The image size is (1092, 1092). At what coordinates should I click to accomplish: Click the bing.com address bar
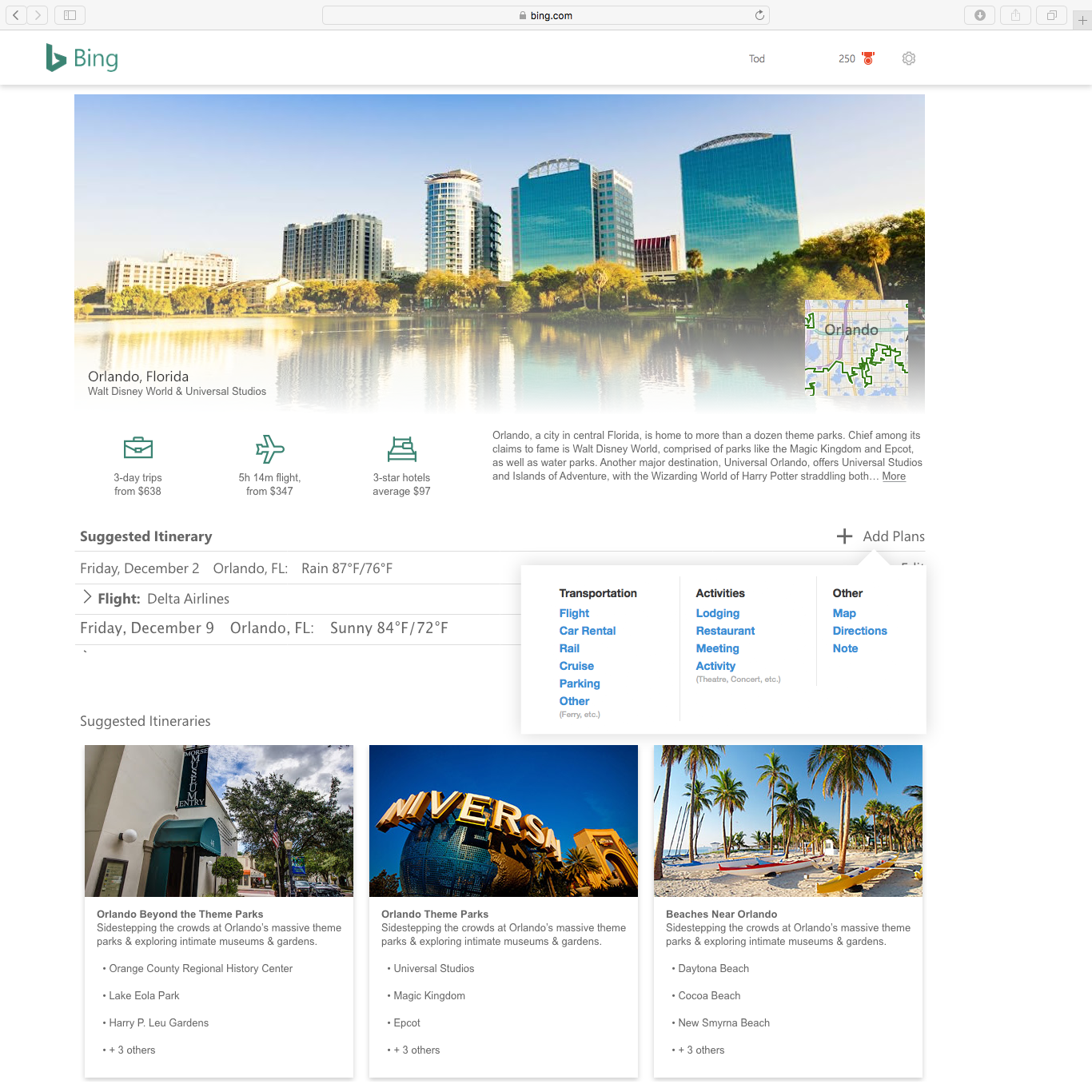(x=546, y=15)
